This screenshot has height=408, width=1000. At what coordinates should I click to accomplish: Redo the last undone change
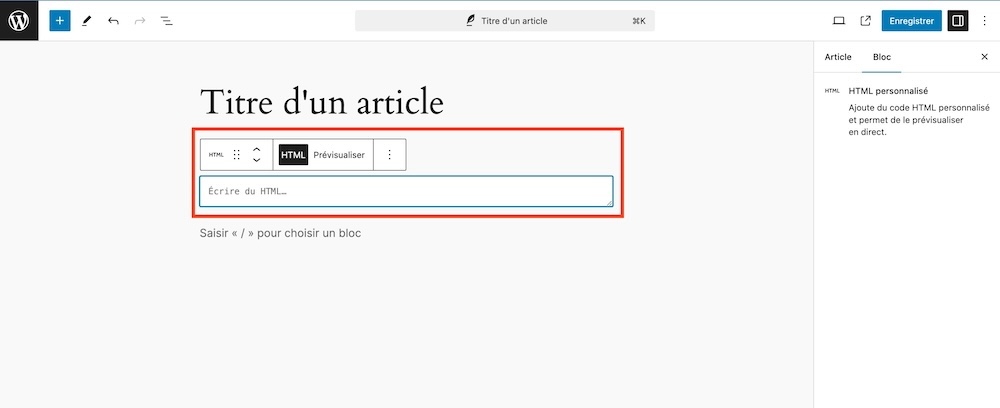pos(140,21)
